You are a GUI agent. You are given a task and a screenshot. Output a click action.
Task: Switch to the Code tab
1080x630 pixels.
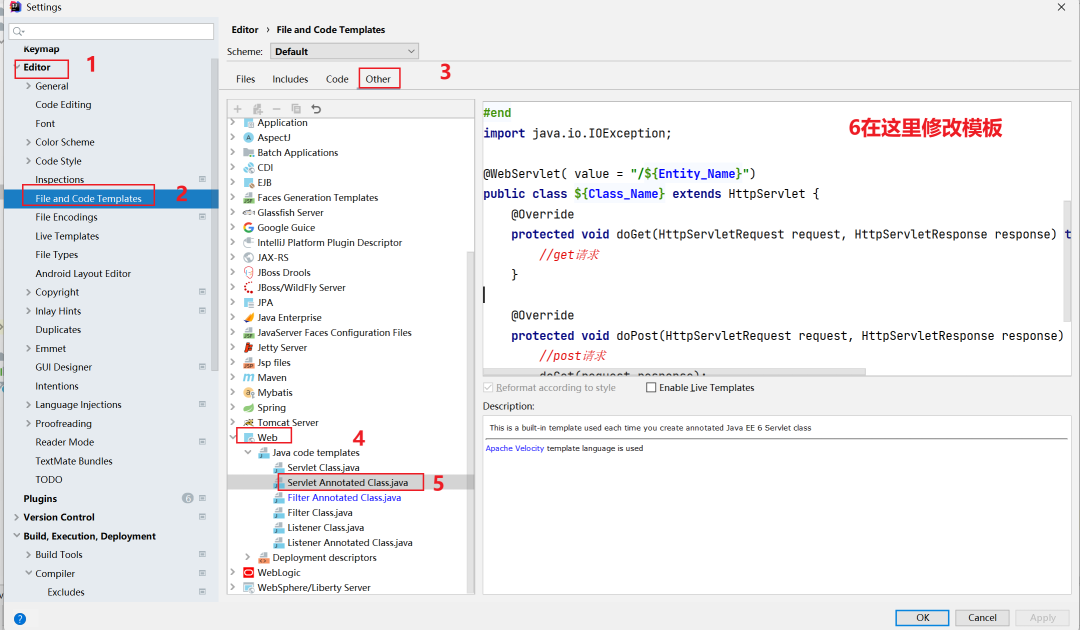coord(337,79)
